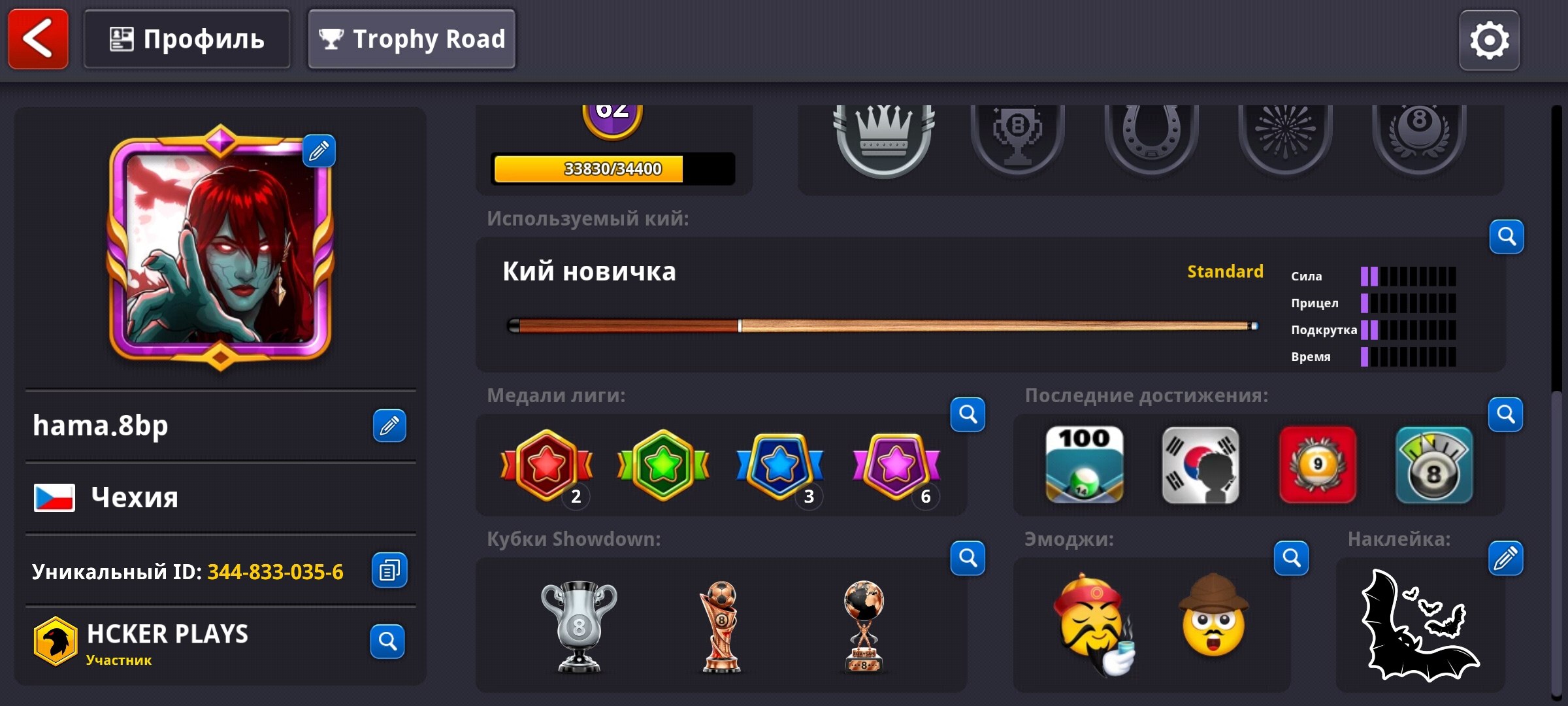Image resolution: width=1568 pixels, height=706 pixels.
Task: Select the purple star league medal
Action: click(x=896, y=467)
